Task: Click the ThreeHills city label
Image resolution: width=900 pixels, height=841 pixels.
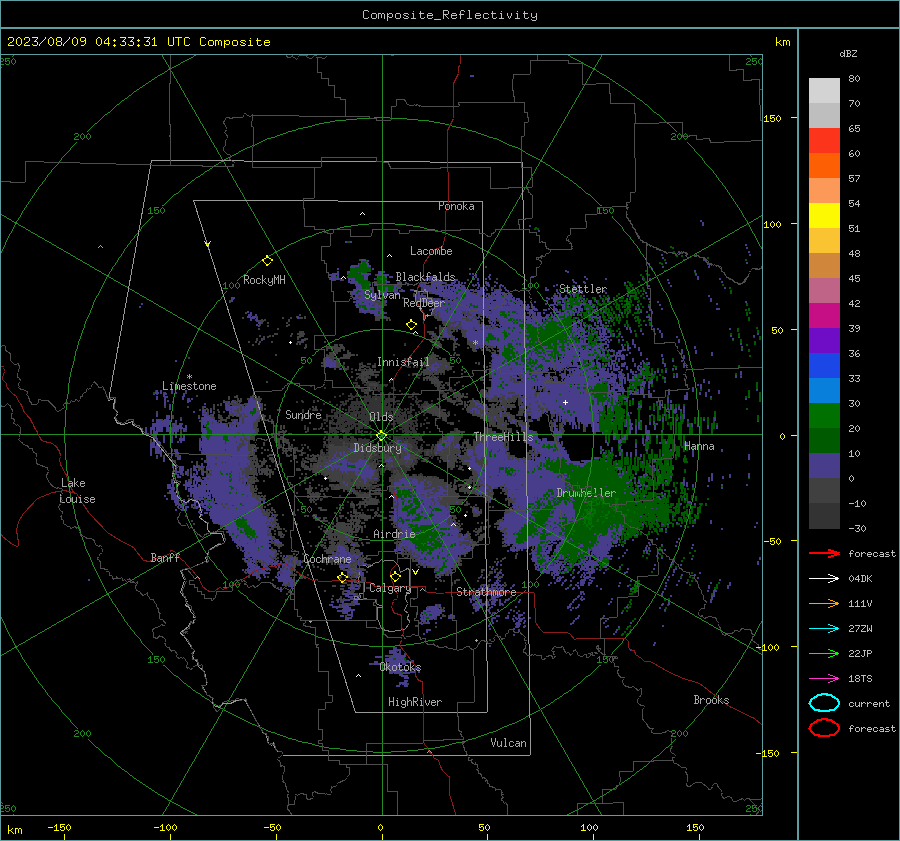Action: click(503, 437)
